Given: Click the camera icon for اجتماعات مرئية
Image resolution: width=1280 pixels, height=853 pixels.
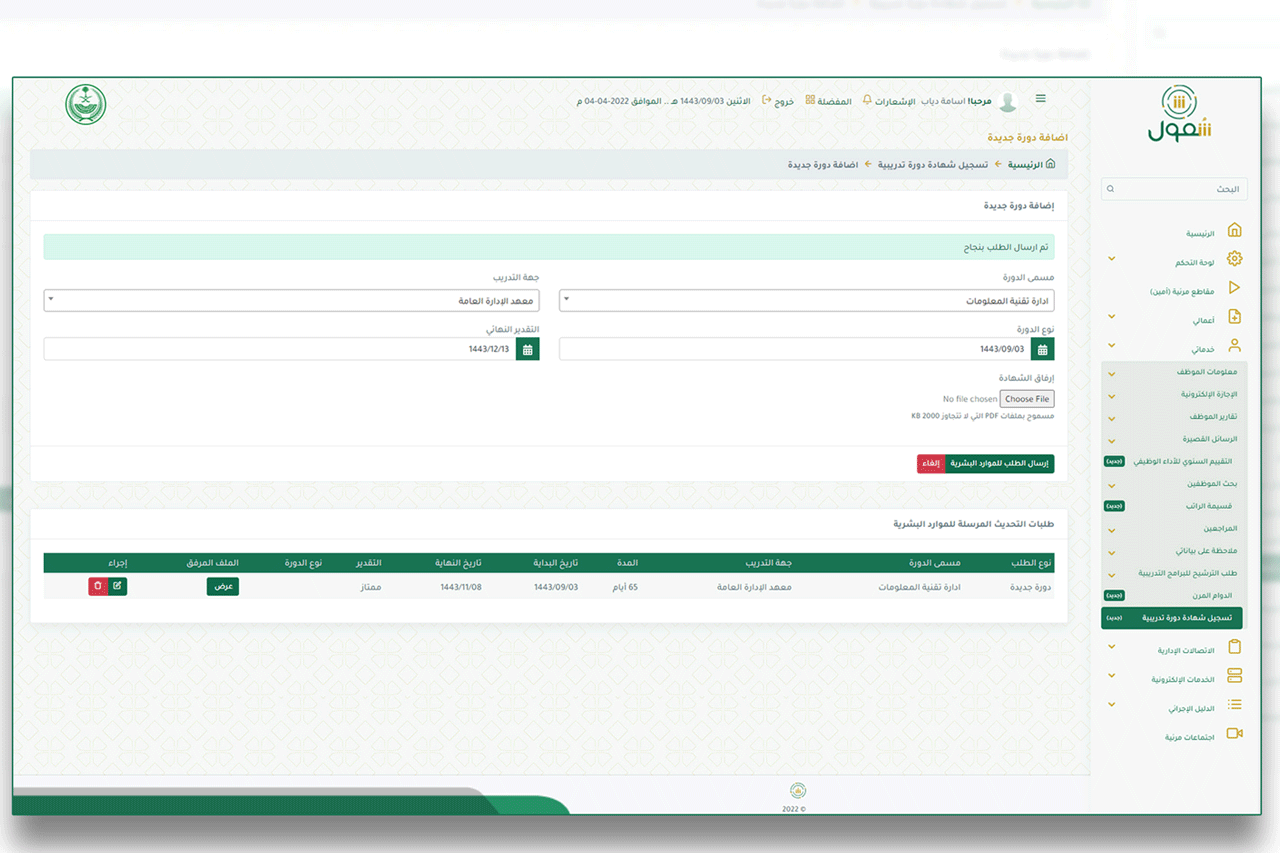Looking at the screenshot, I should coord(1234,734).
